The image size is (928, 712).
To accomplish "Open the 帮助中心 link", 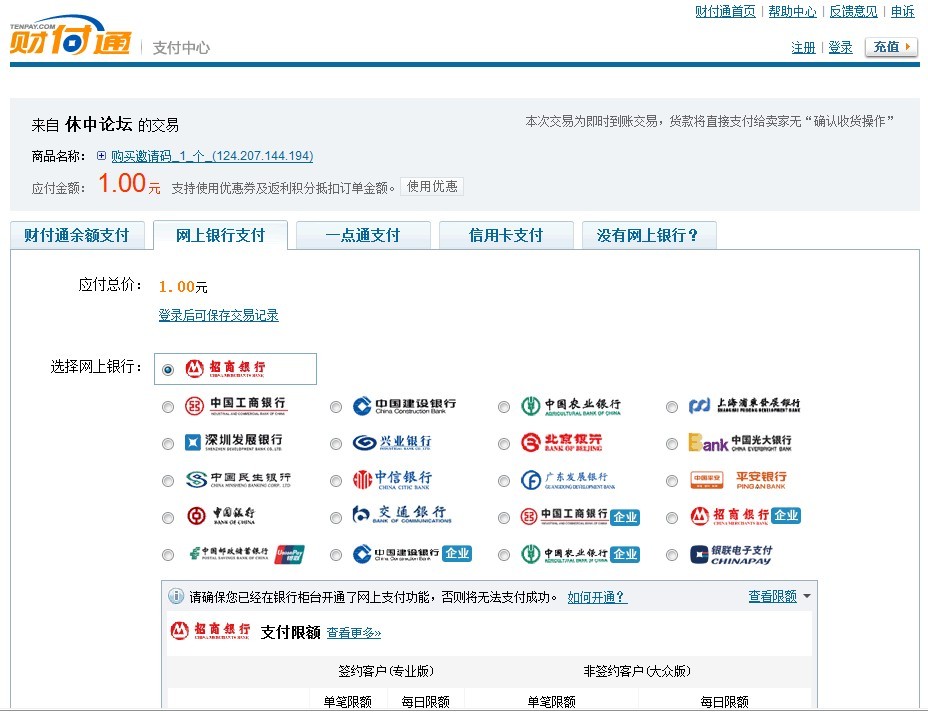I will point(792,12).
